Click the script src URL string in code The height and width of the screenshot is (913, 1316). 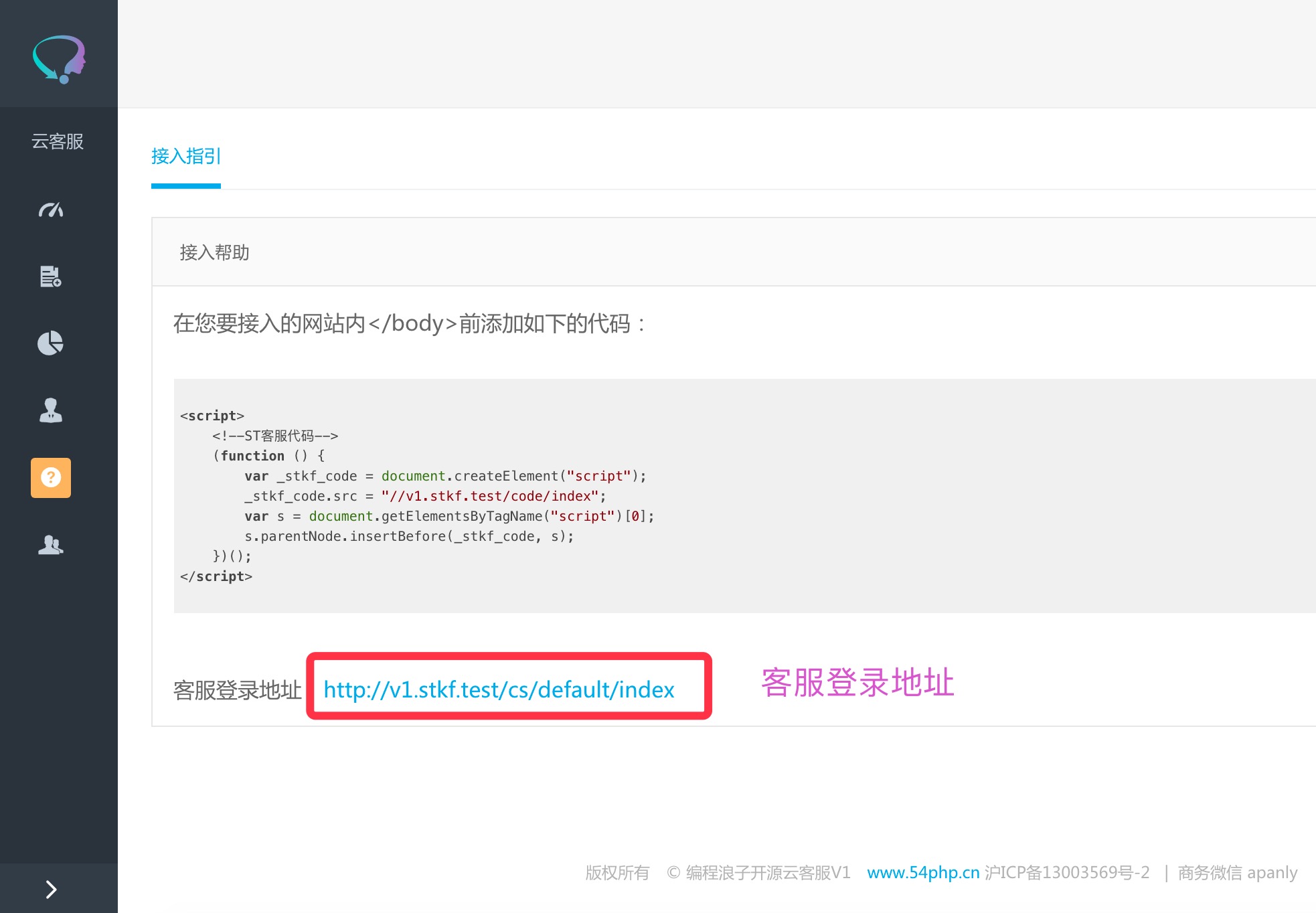489,496
